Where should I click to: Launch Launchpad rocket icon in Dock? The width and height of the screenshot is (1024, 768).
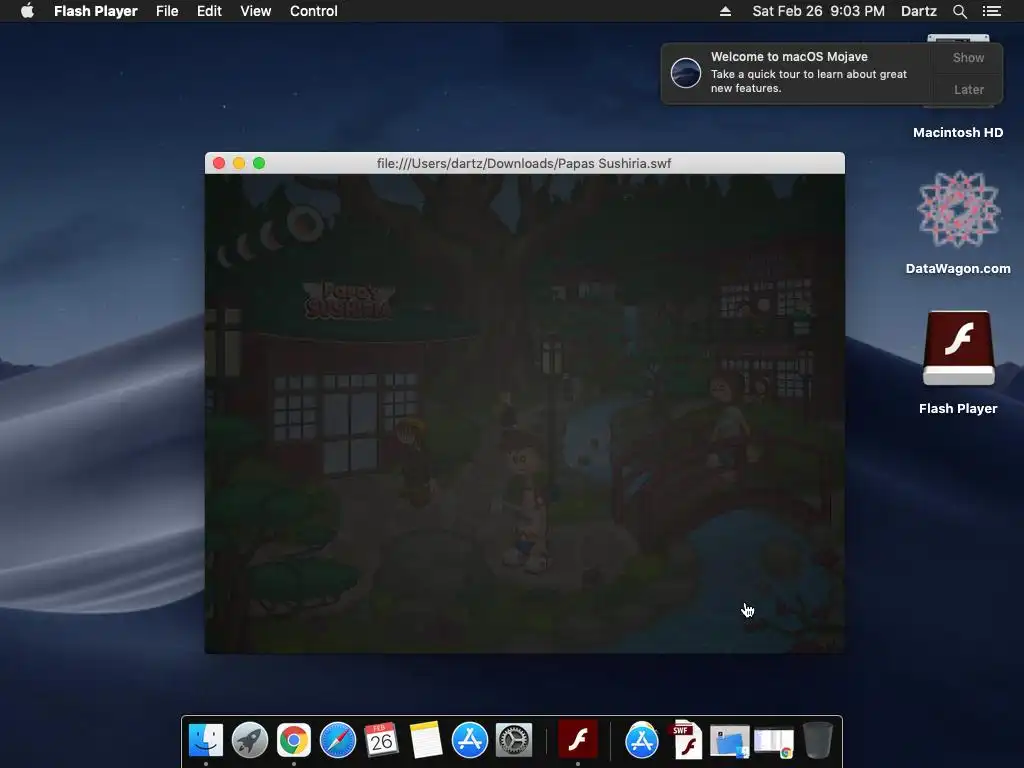[249, 741]
